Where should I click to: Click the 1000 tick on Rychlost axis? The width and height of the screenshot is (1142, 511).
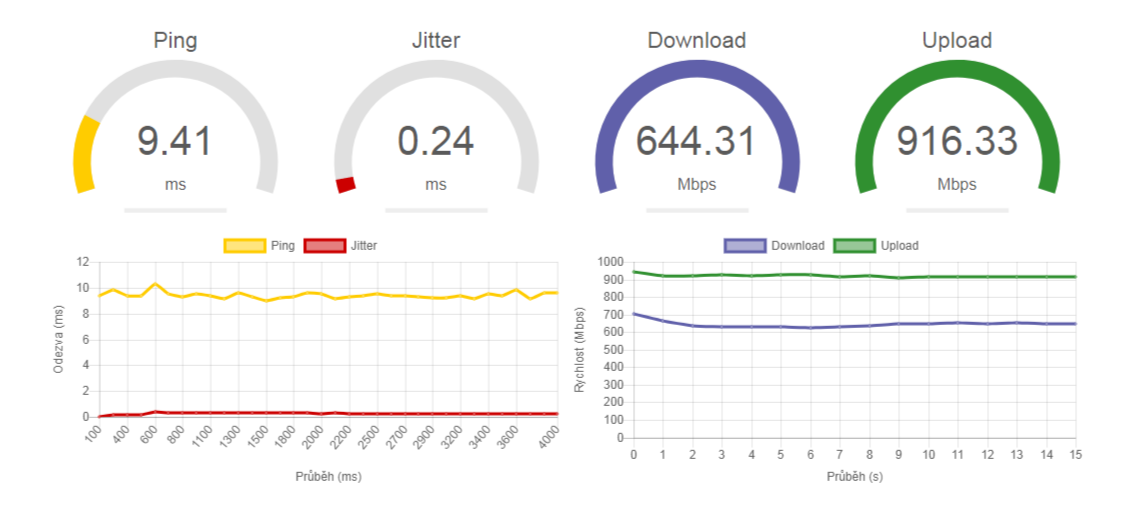(x=612, y=262)
